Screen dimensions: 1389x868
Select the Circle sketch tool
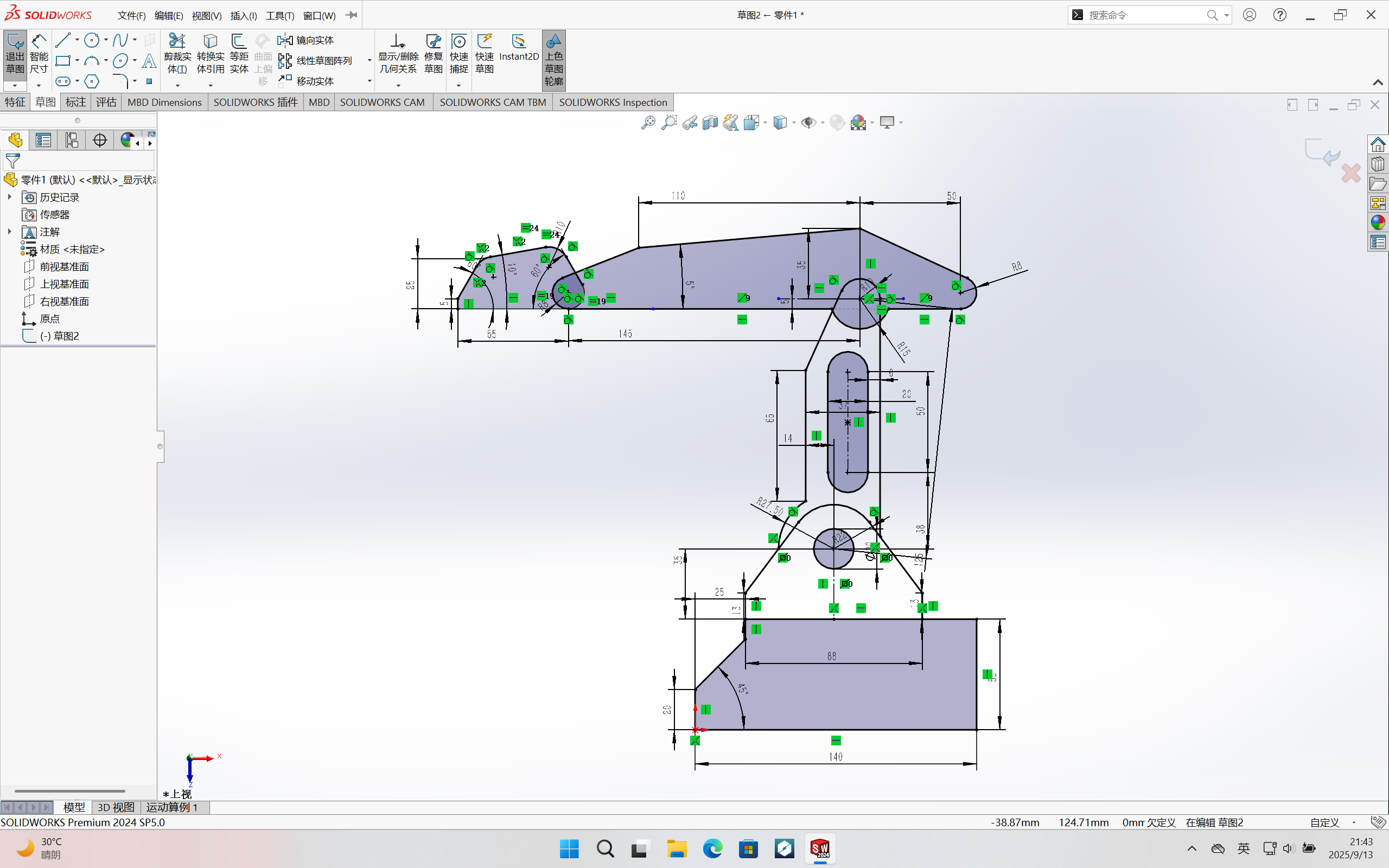pyautogui.click(x=92, y=40)
